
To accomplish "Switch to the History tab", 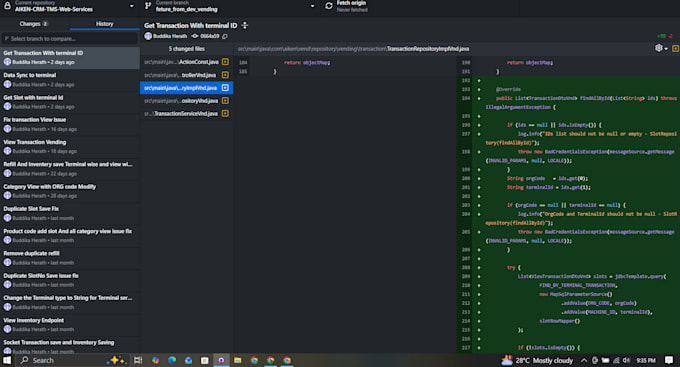I will pyautogui.click(x=105, y=24).
